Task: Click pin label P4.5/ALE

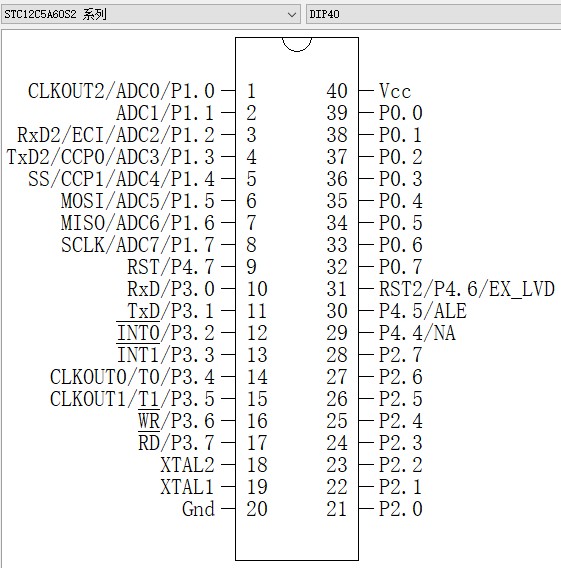Action: tap(423, 311)
